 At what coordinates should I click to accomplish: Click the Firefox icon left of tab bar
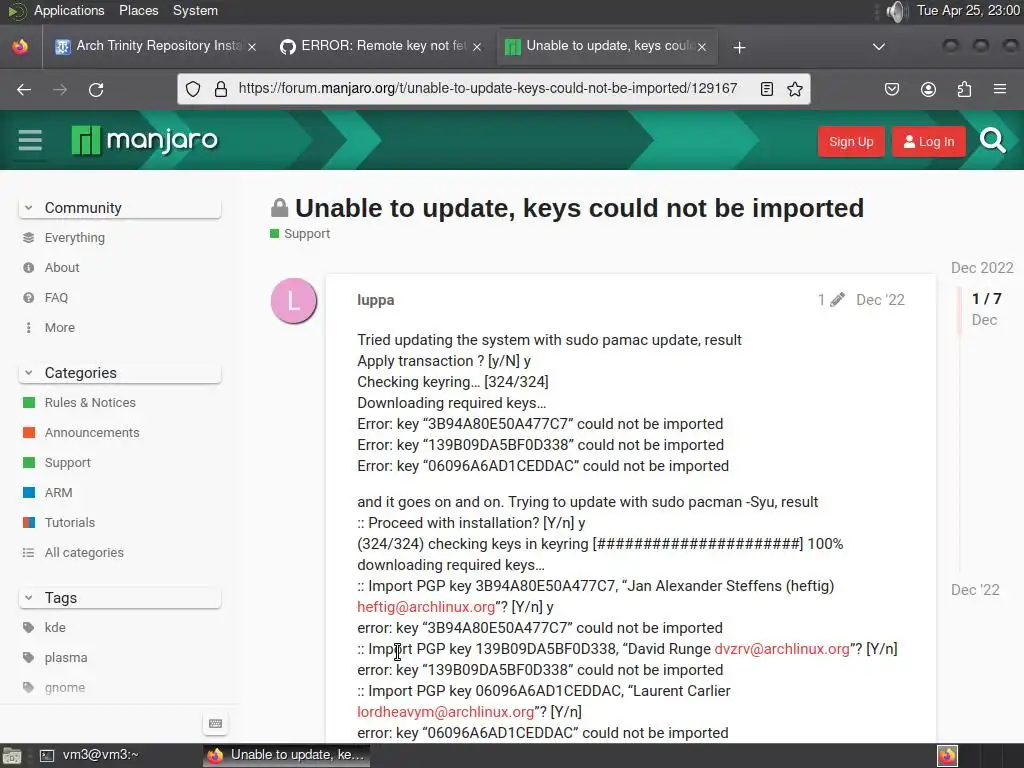tap(20, 47)
